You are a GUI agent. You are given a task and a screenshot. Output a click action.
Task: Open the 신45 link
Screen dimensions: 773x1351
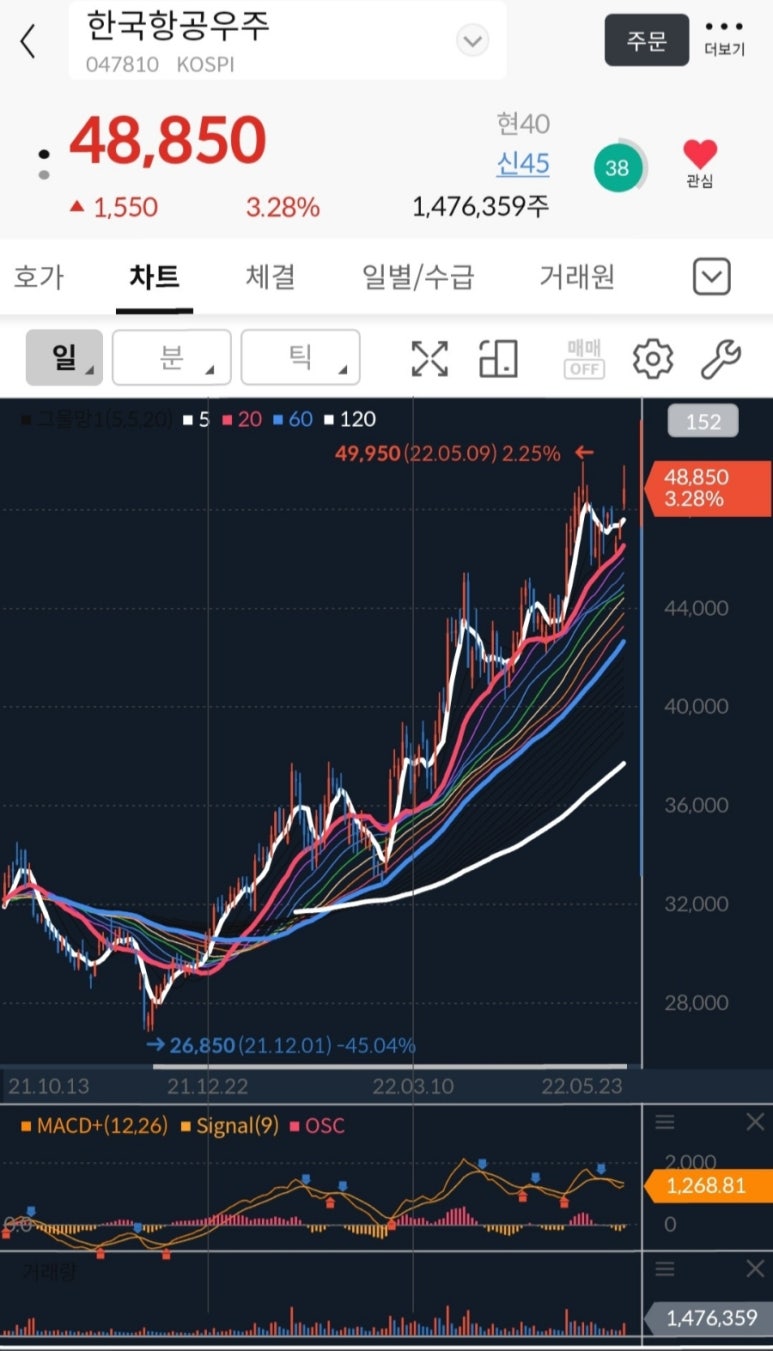pyautogui.click(x=523, y=164)
